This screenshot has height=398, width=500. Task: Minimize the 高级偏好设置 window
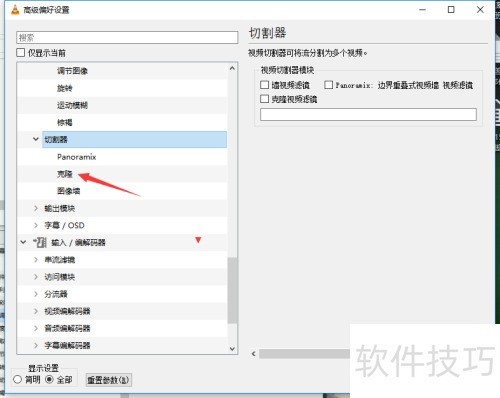click(x=422, y=10)
